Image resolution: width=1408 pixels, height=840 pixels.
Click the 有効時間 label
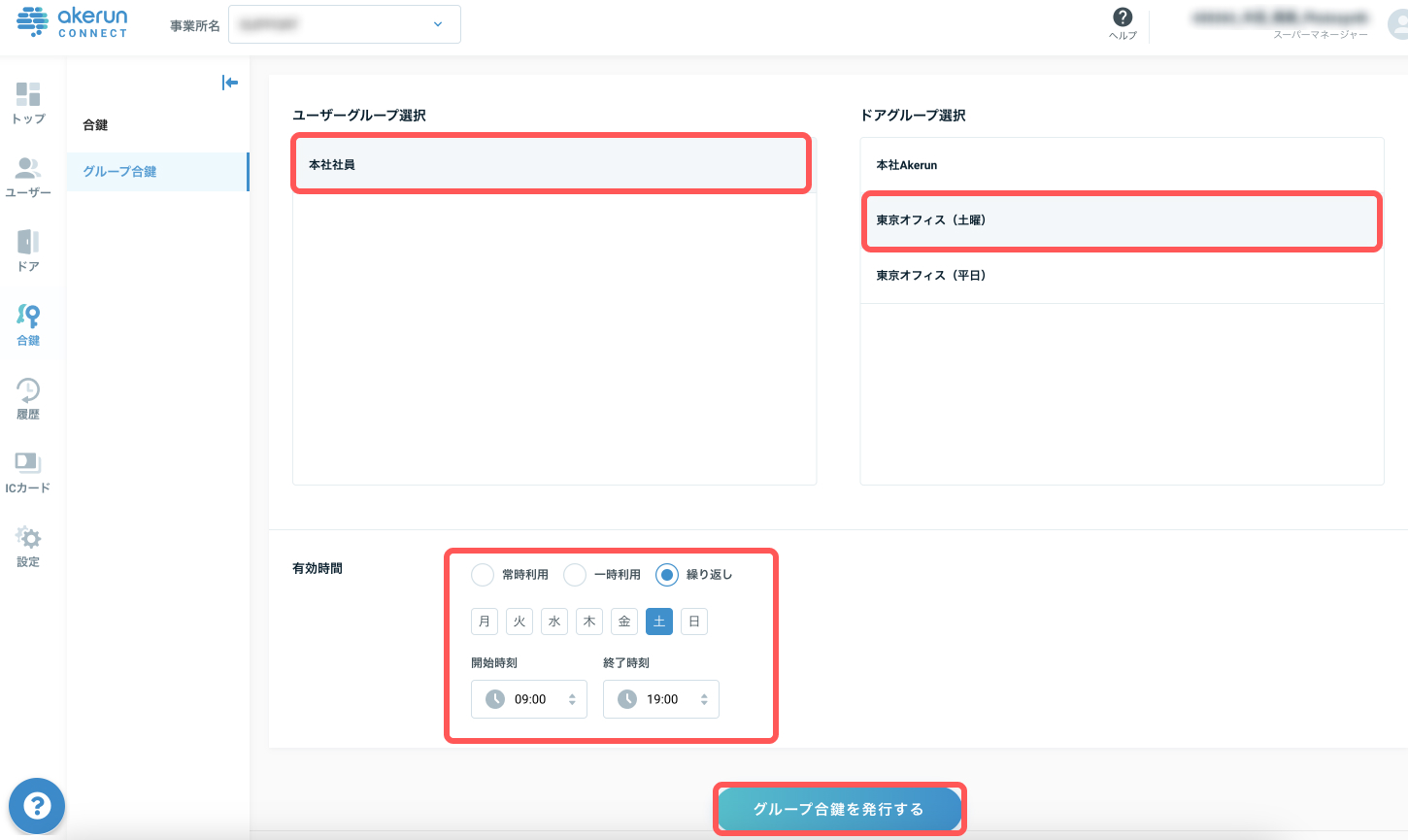(318, 569)
